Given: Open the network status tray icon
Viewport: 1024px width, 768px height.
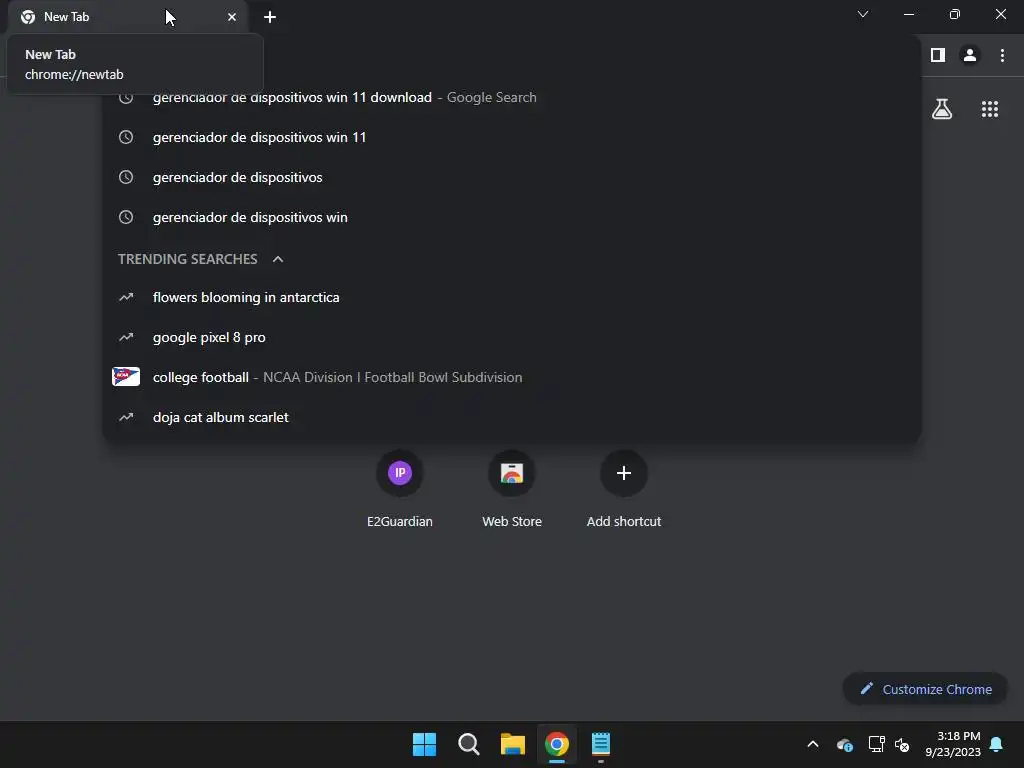Looking at the screenshot, I should pyautogui.click(x=876, y=744).
